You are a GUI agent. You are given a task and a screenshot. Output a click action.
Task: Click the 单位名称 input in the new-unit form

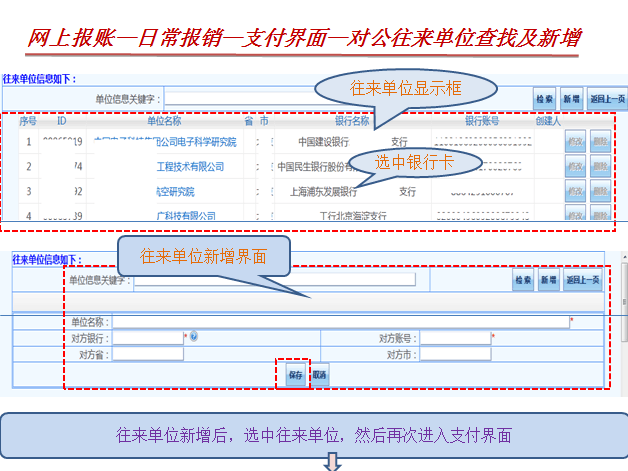click(x=340, y=322)
